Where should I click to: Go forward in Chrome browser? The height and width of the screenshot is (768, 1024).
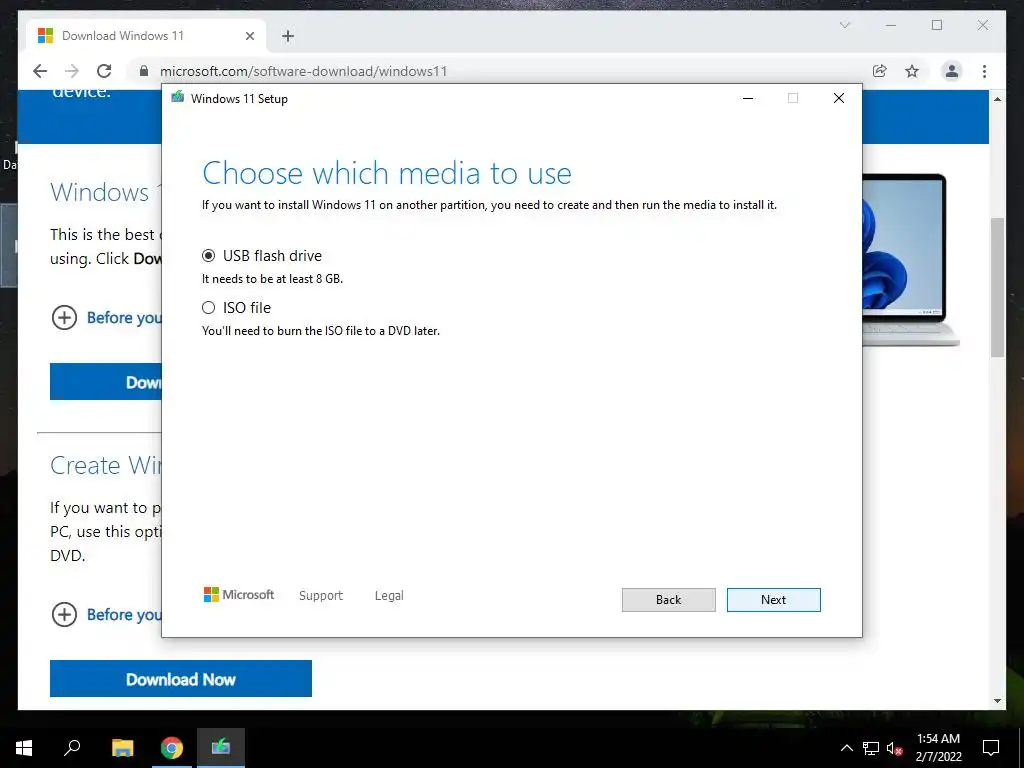72,71
